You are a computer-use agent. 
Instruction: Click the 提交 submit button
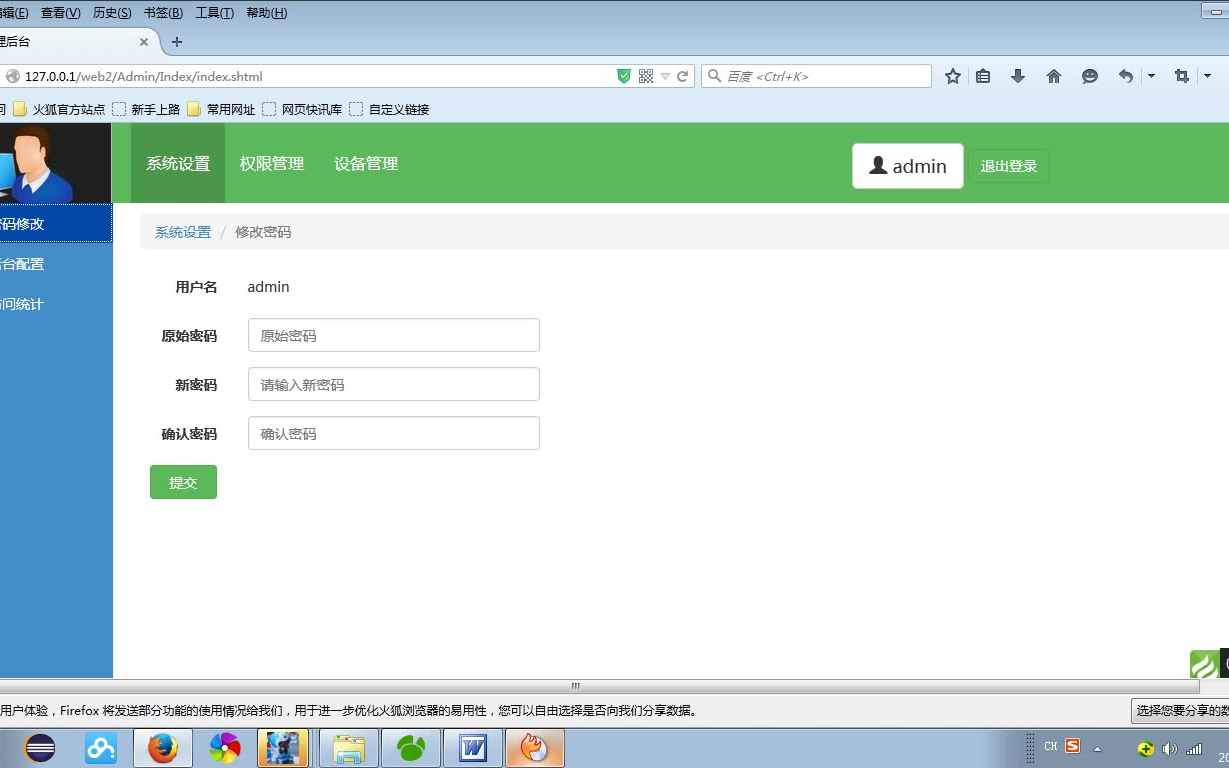point(183,481)
